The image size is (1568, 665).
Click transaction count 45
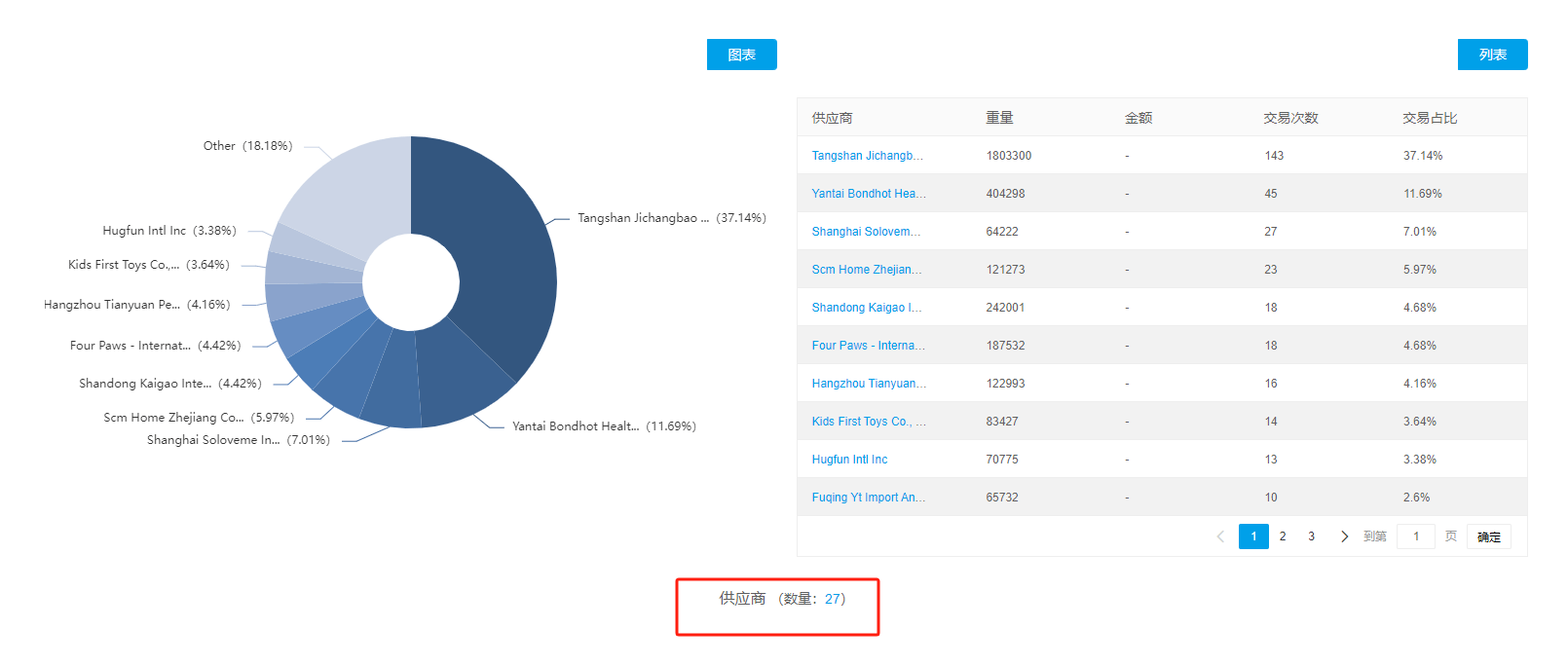tap(1271, 194)
